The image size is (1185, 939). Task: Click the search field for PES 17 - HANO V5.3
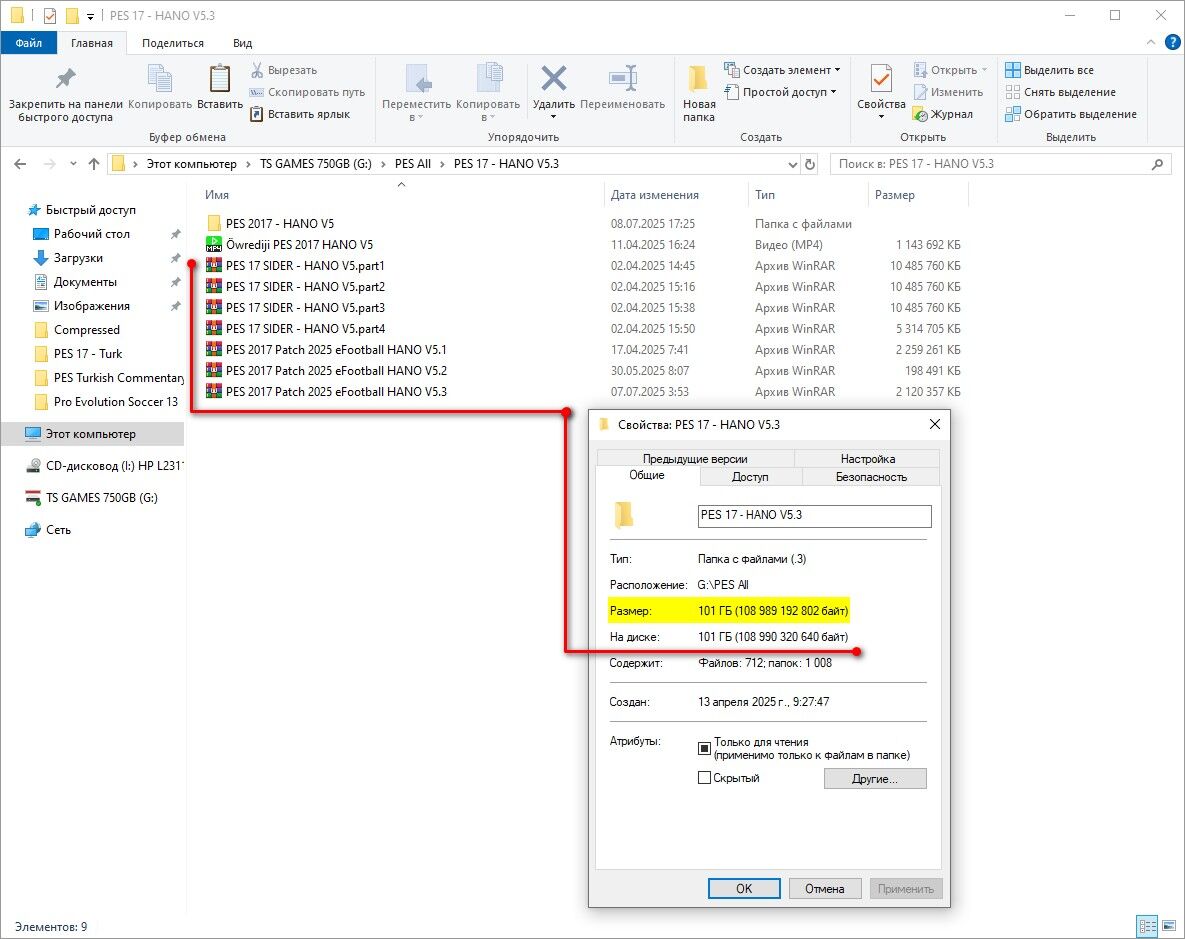1001,164
